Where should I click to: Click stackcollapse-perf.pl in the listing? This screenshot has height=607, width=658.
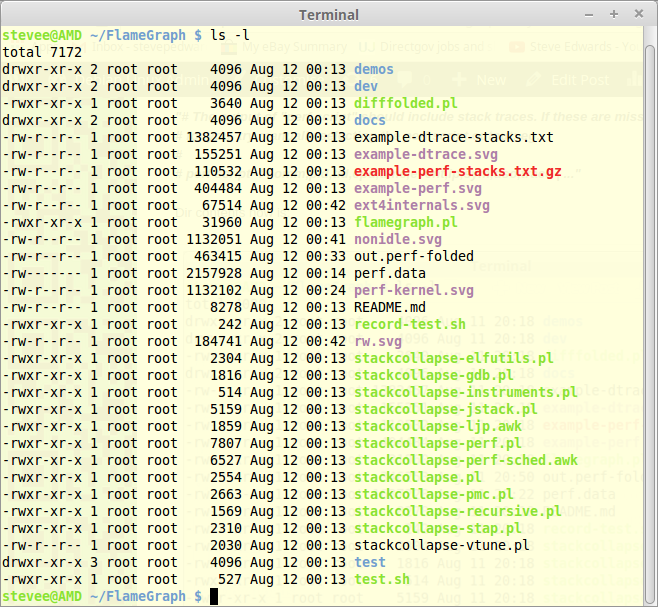437,443
